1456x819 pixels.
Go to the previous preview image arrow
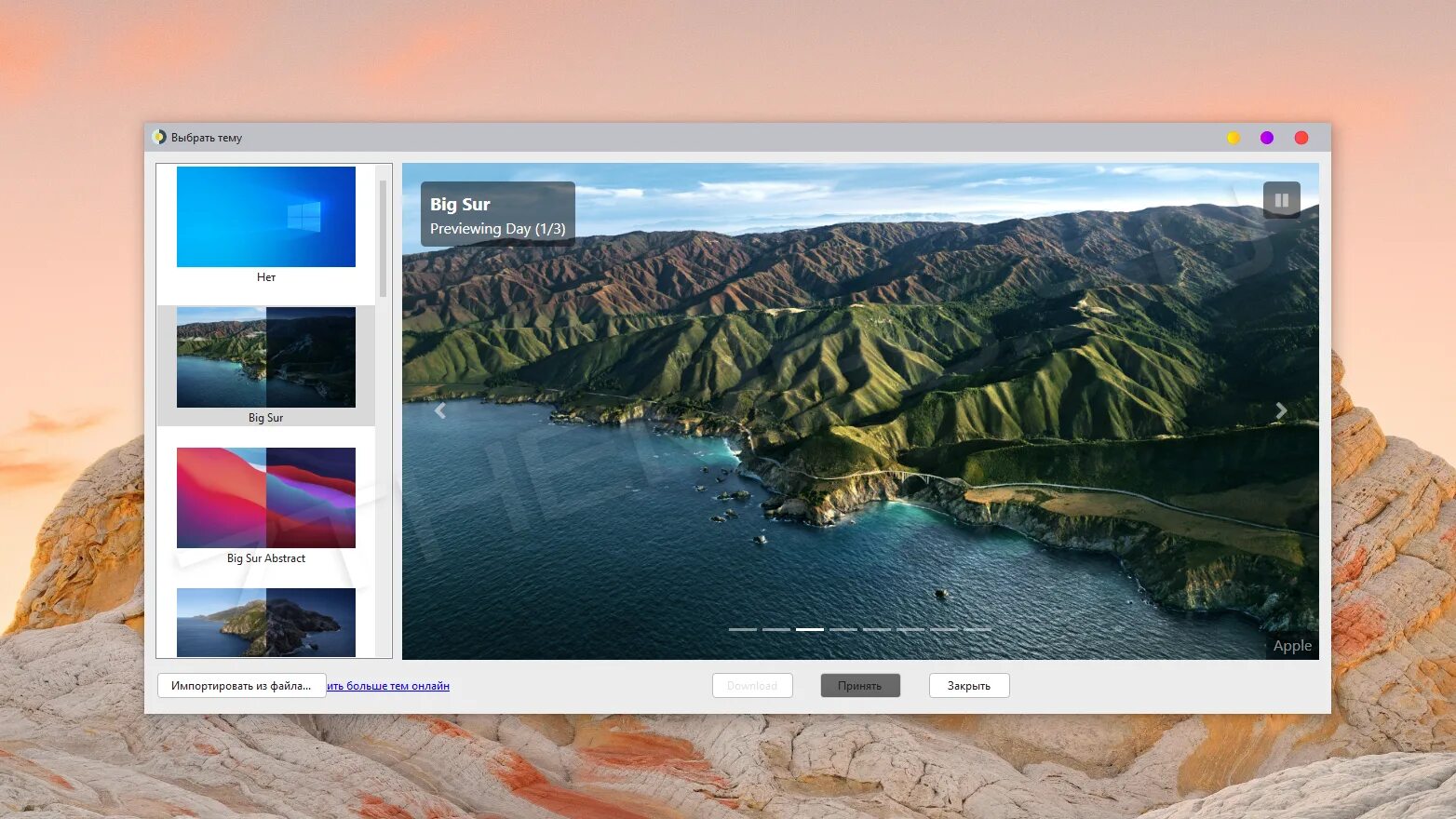click(440, 410)
